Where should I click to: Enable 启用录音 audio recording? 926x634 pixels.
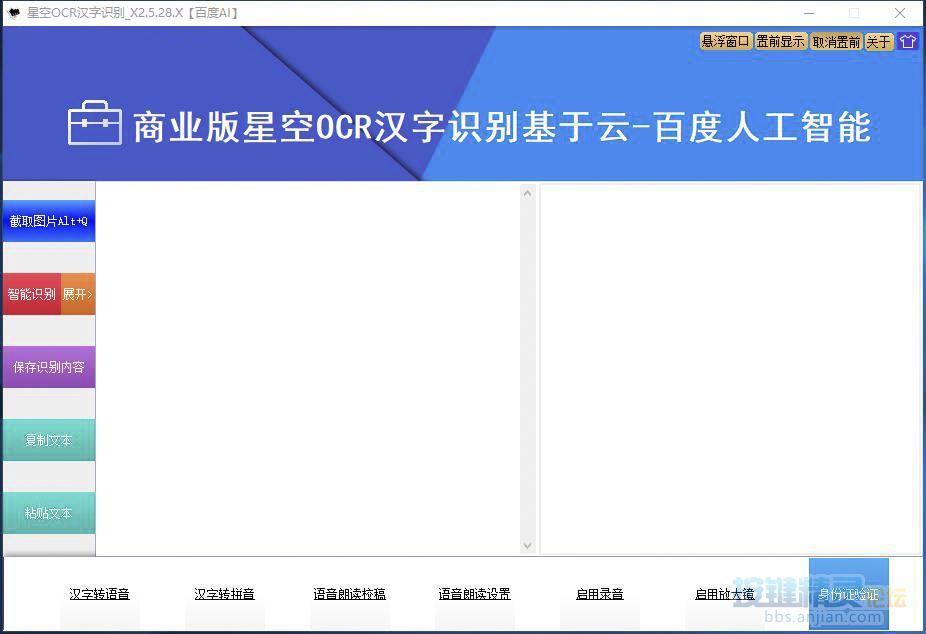coord(598,593)
